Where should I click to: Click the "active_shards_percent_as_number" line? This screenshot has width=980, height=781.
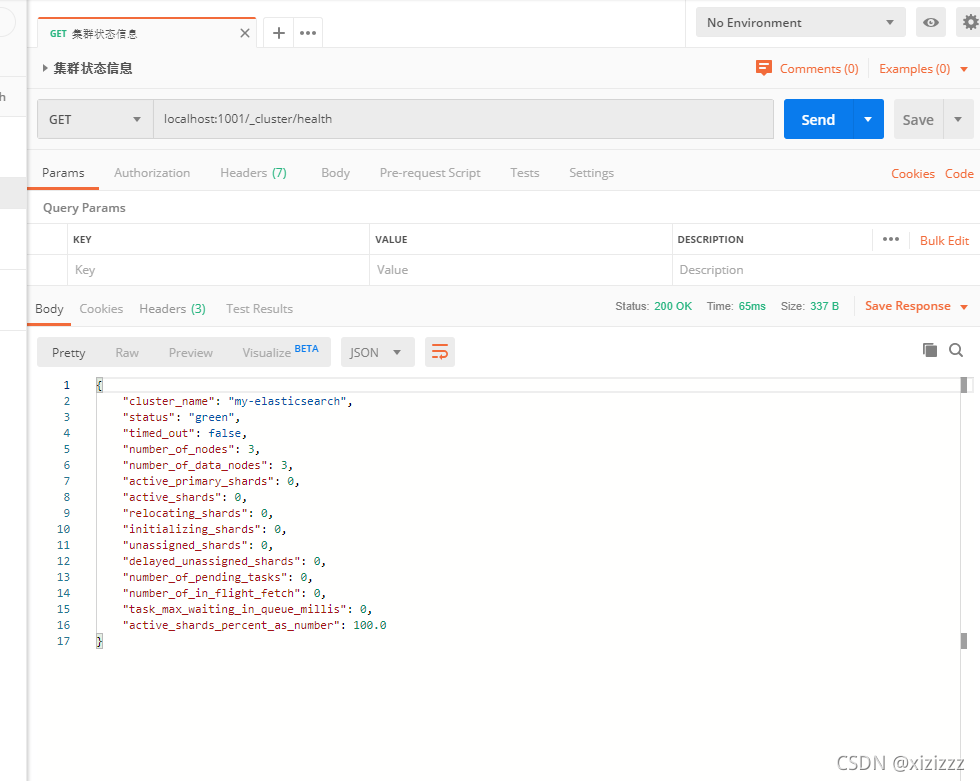254,625
